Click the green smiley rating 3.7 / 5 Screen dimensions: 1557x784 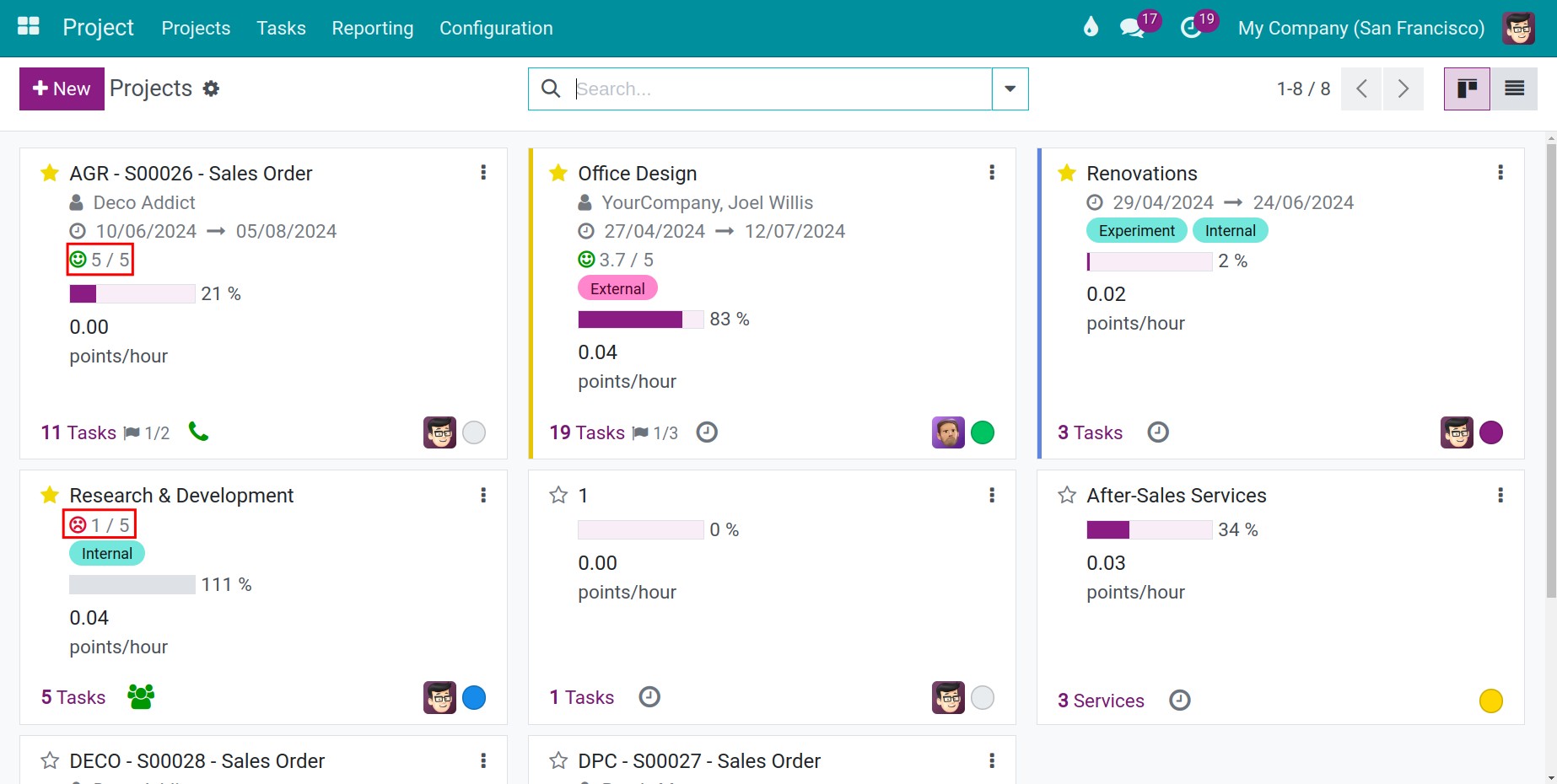point(616,260)
